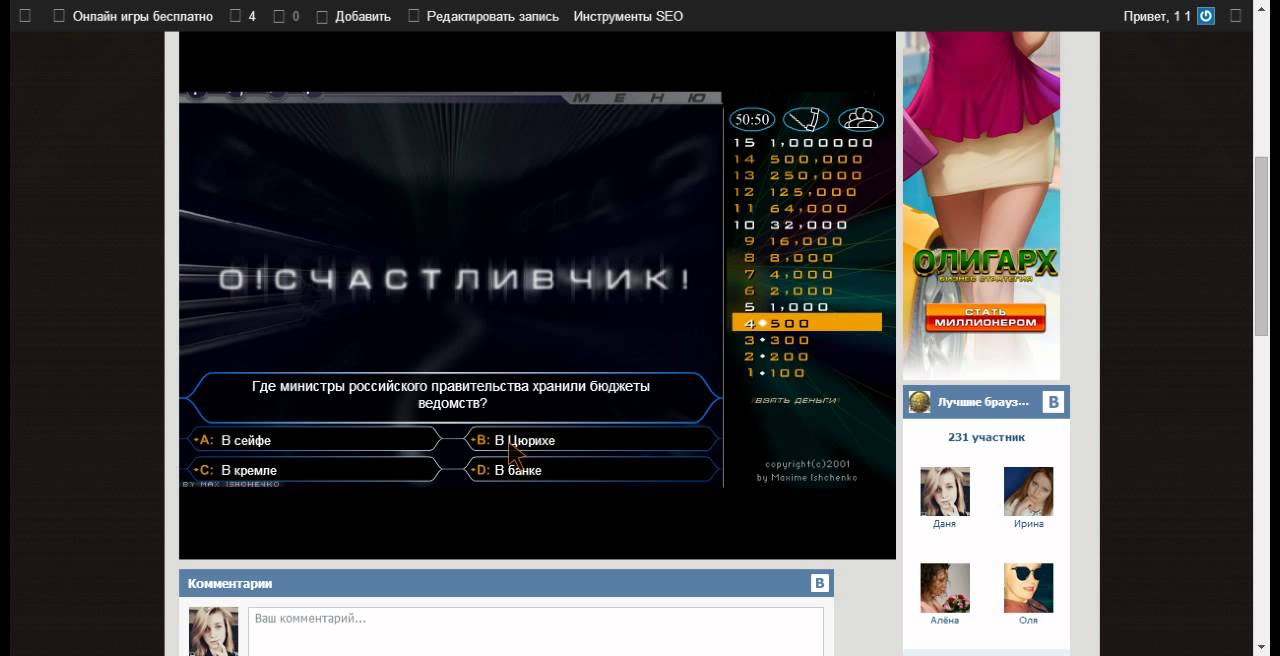Click 'Добавить' in the admin bar

353,16
